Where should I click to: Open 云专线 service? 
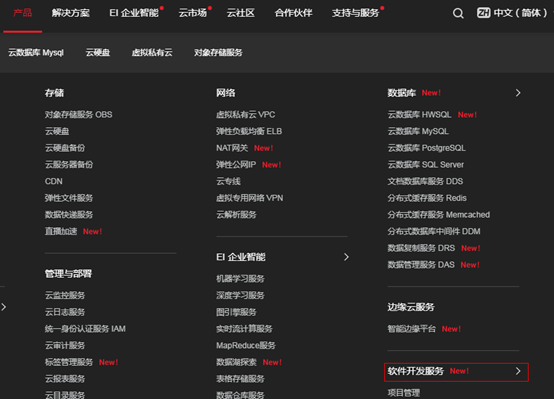(228, 181)
